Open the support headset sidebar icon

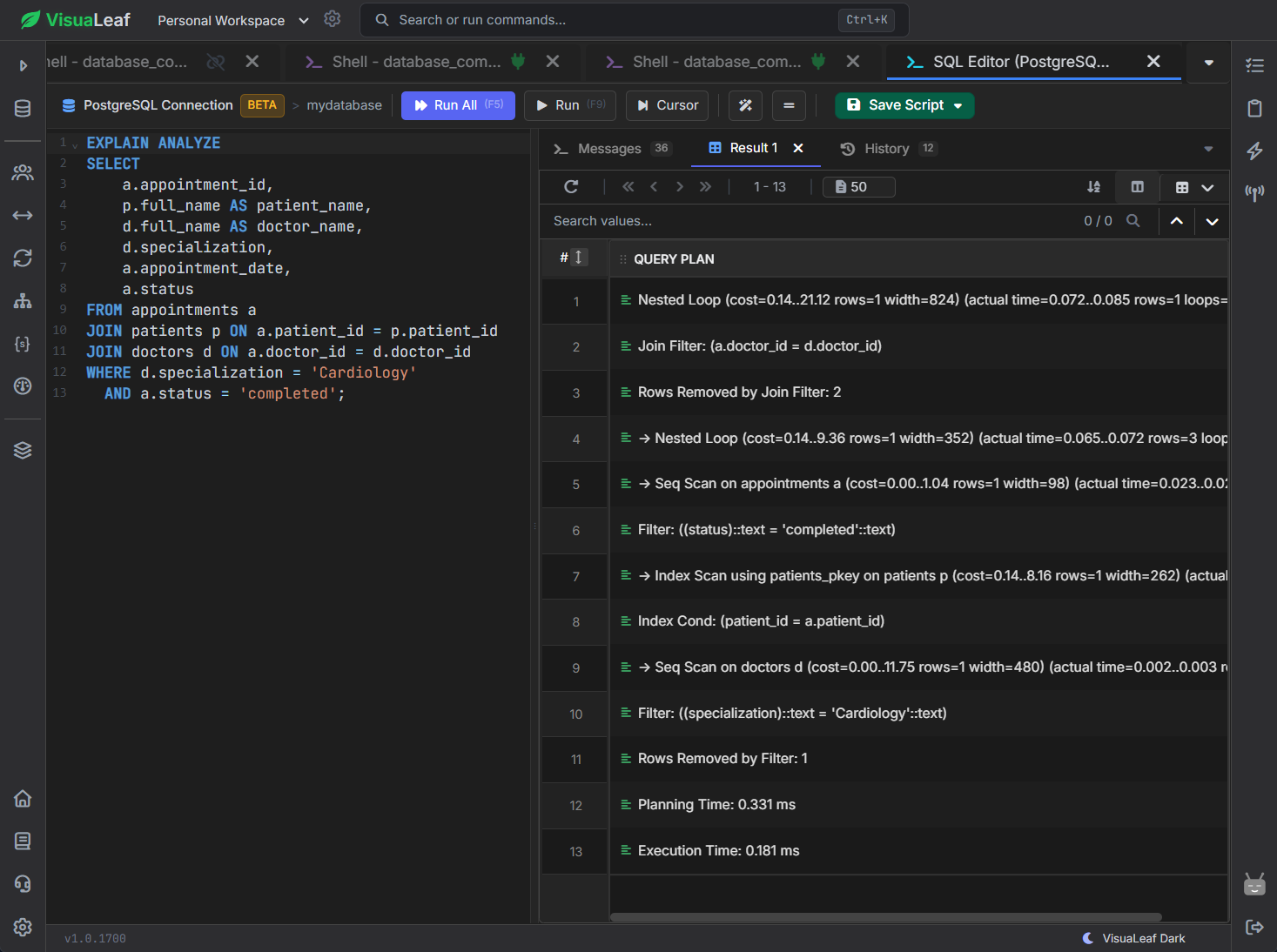(x=23, y=884)
